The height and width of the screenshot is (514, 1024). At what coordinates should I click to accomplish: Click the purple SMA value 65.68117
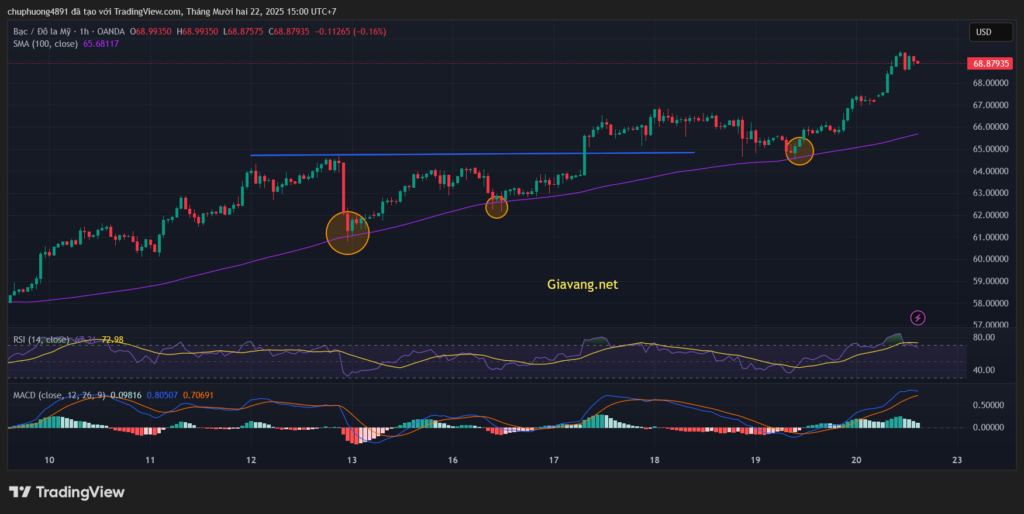pyautogui.click(x=99, y=44)
